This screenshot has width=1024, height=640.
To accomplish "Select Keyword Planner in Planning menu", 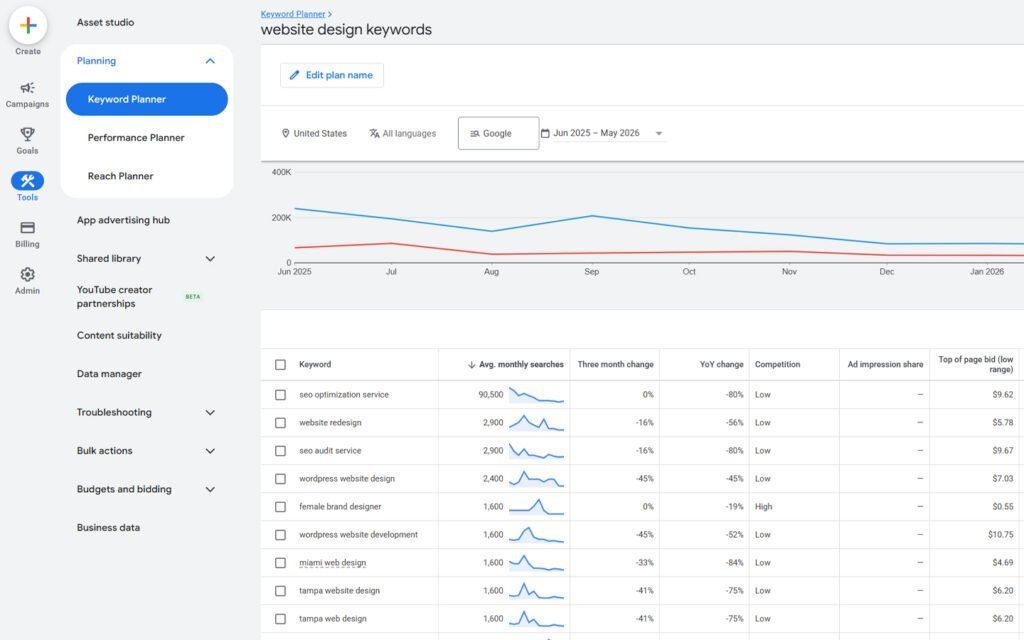I will [x=147, y=99].
